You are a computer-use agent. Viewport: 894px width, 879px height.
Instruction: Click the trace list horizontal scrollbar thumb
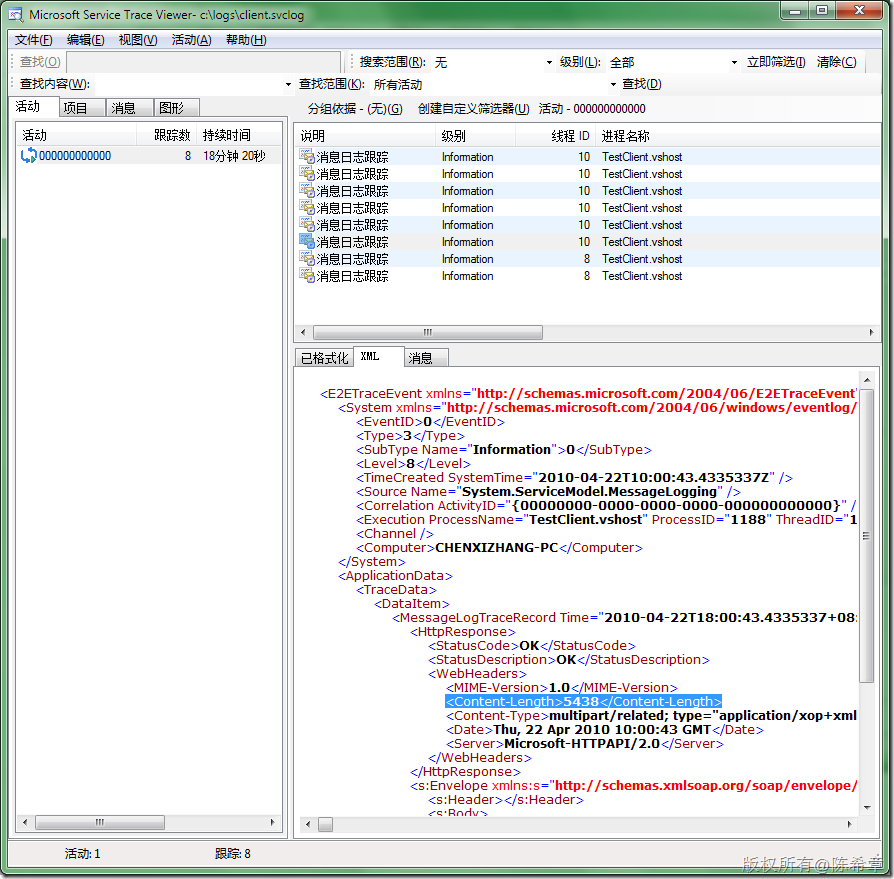428,332
